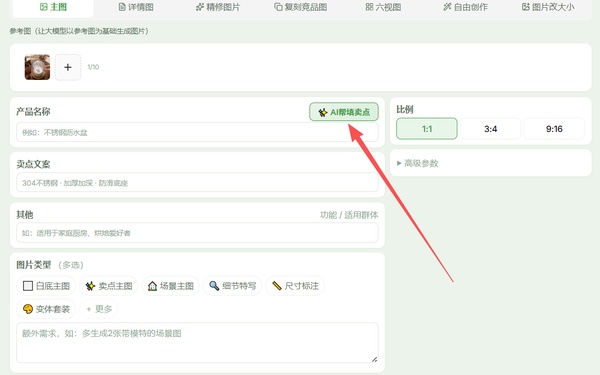Toggle the 尺寸标注 image type
The image size is (600, 375).
coord(295,286)
